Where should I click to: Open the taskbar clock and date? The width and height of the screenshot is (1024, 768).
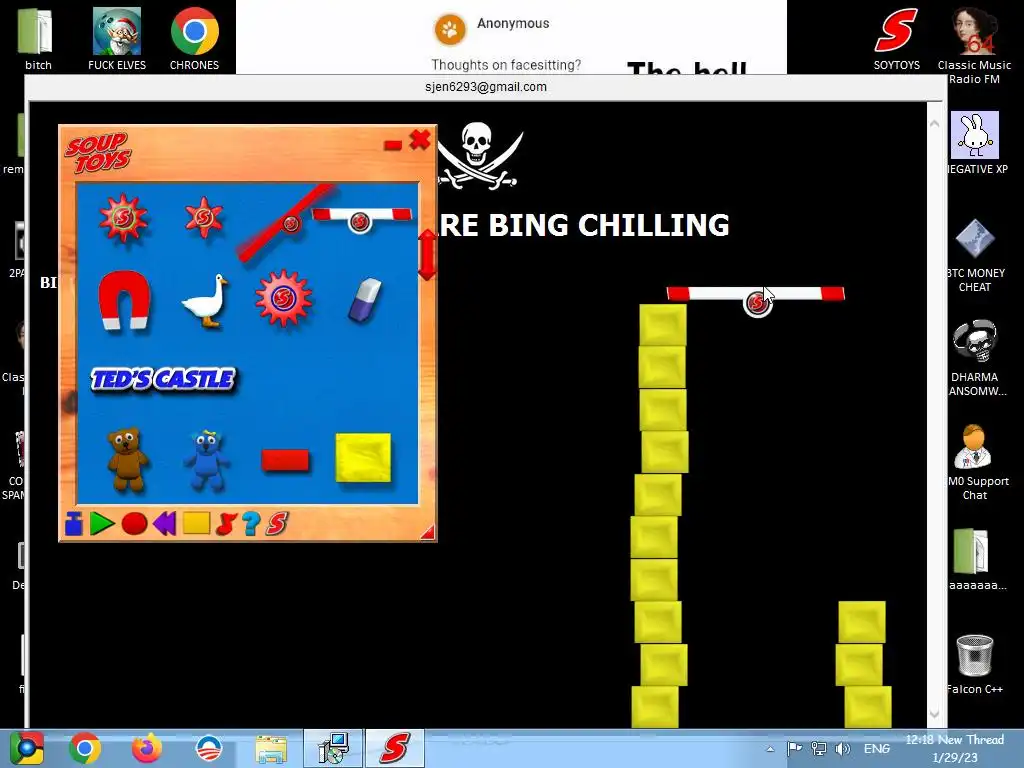(954, 748)
